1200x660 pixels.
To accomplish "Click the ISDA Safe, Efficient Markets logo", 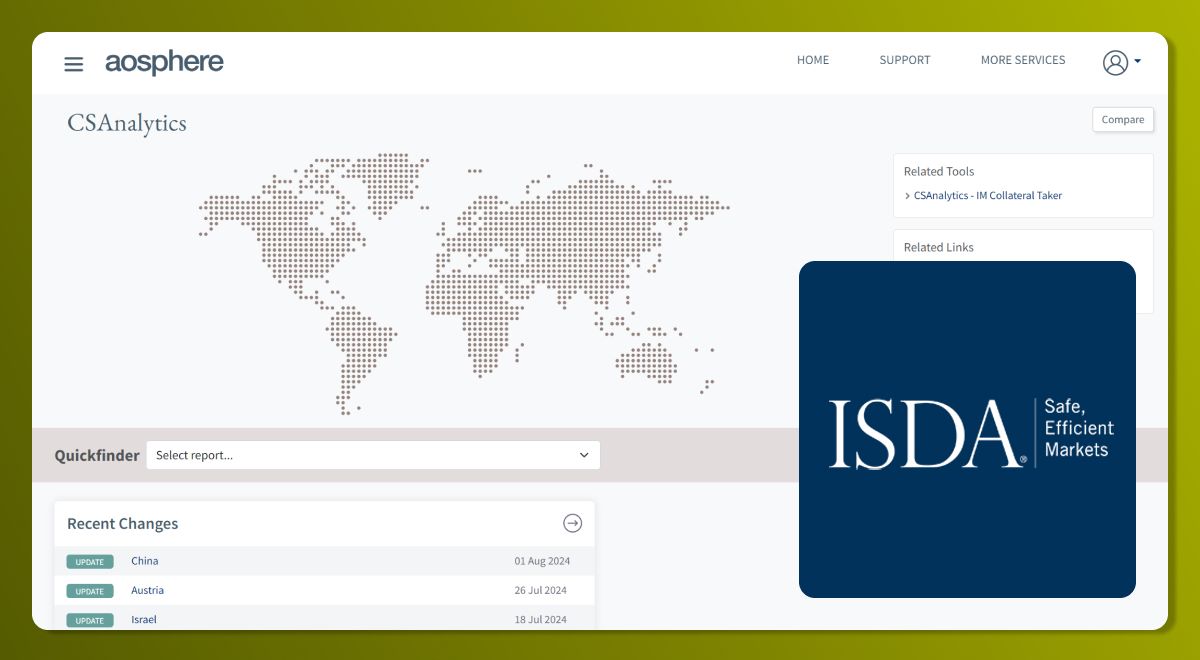I will point(967,431).
